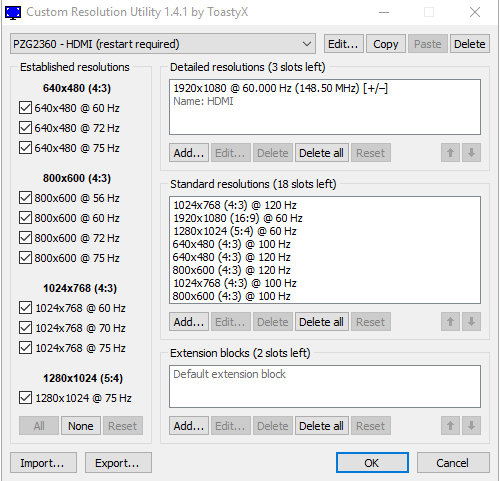Disable 1280x1024 @ 75 Hz resolution

click(25, 398)
